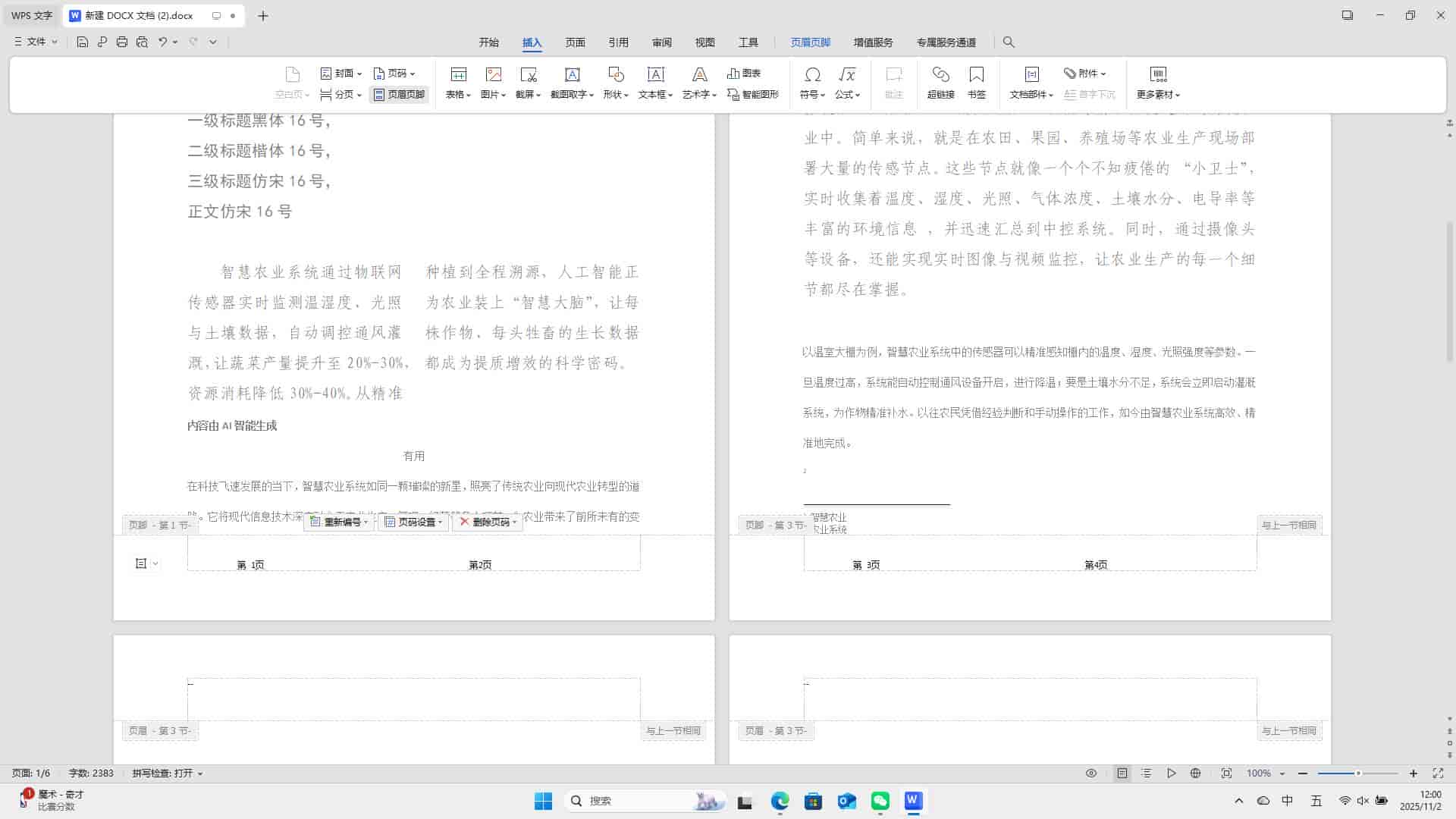Image resolution: width=1456 pixels, height=819 pixels.
Task: Click the footer text 第2页 on first page
Action: pos(480,565)
